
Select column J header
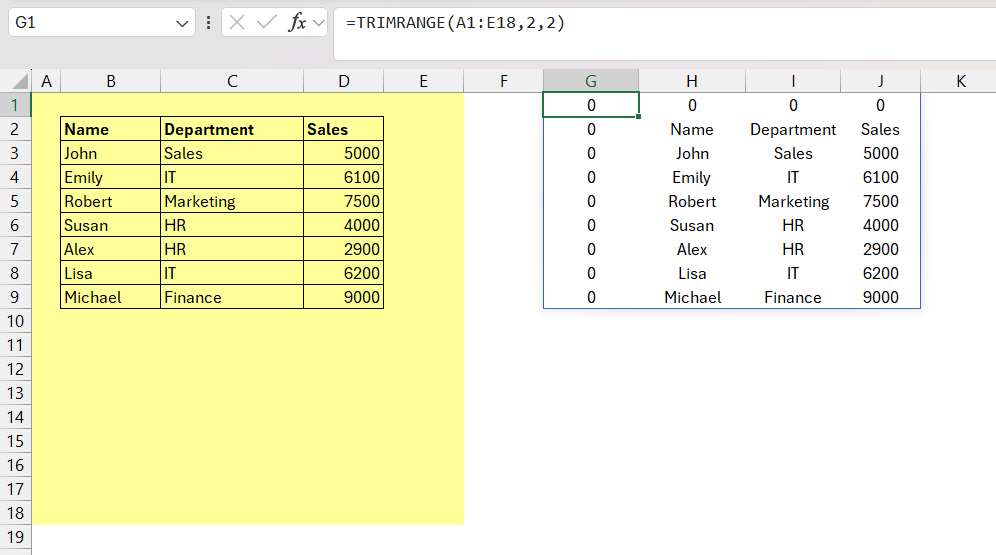880,81
